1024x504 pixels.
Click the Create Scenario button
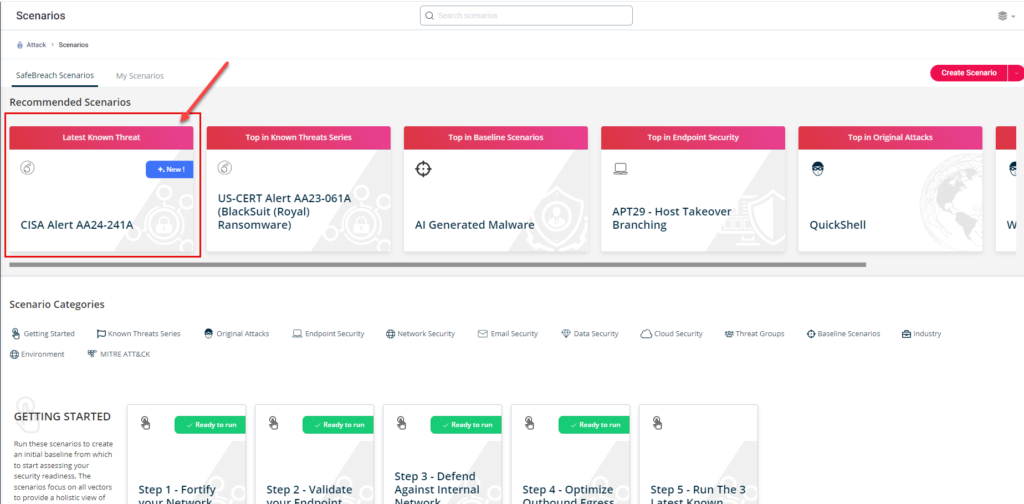coord(968,73)
